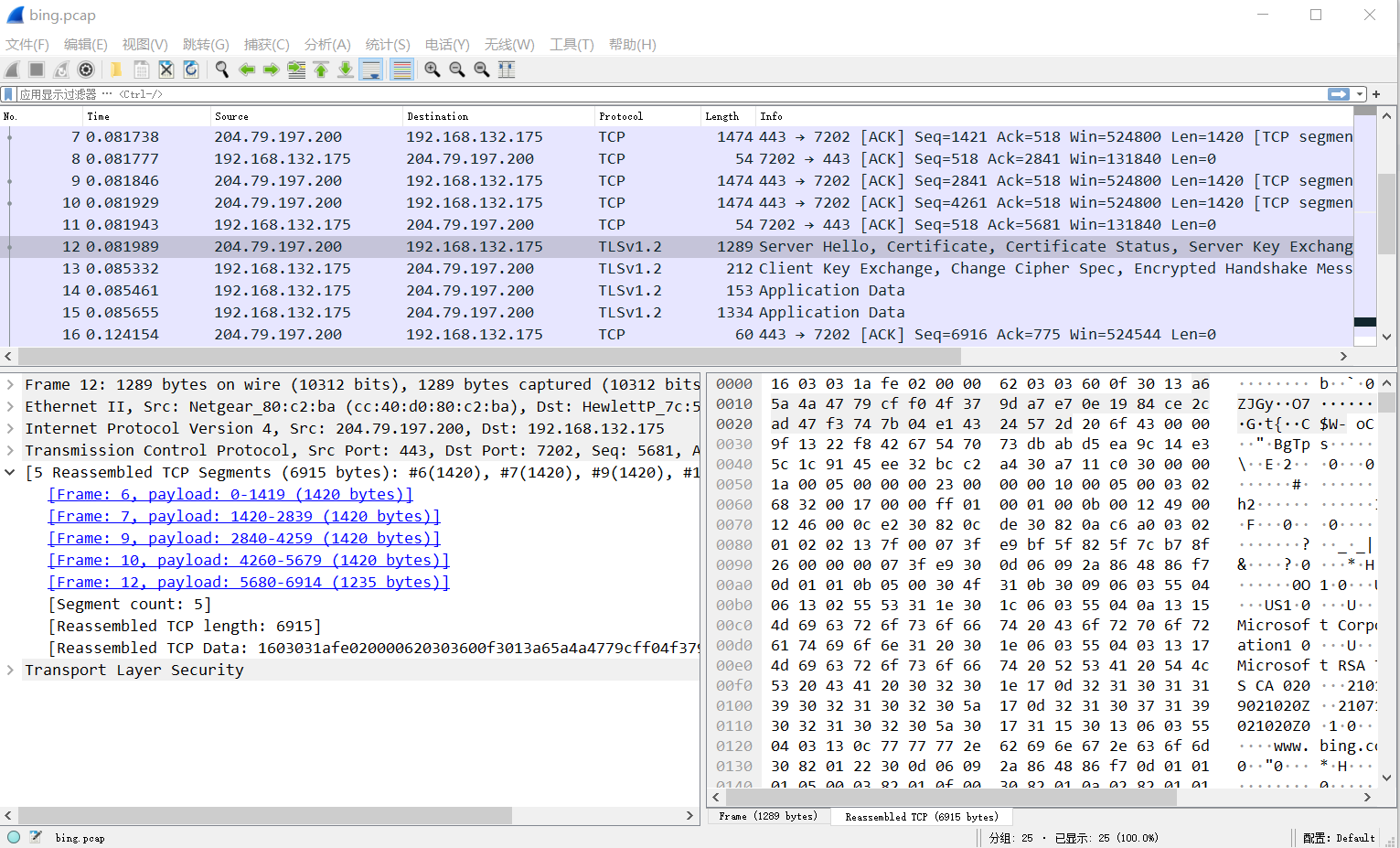
Task: Zoom in main window text
Action: pyautogui.click(x=433, y=70)
